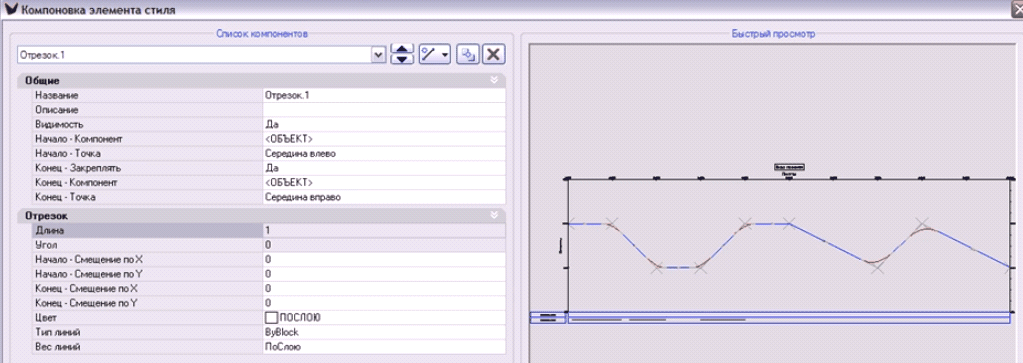Select the Видимость value Да

(384, 124)
